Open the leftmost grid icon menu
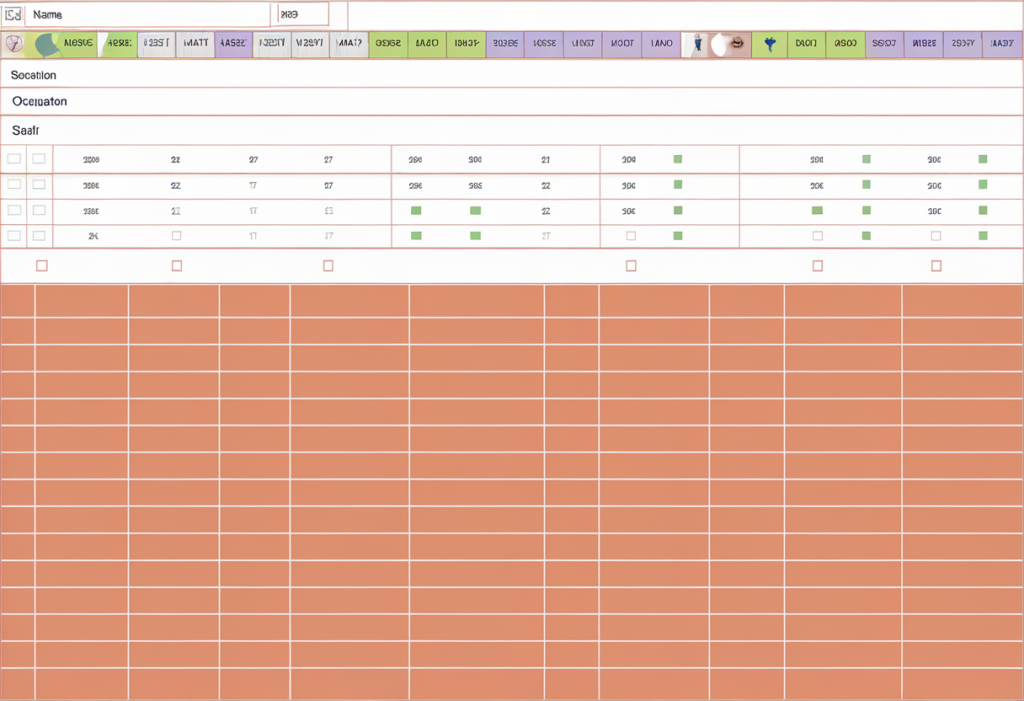Viewport: 1024px width, 701px height. (12, 14)
